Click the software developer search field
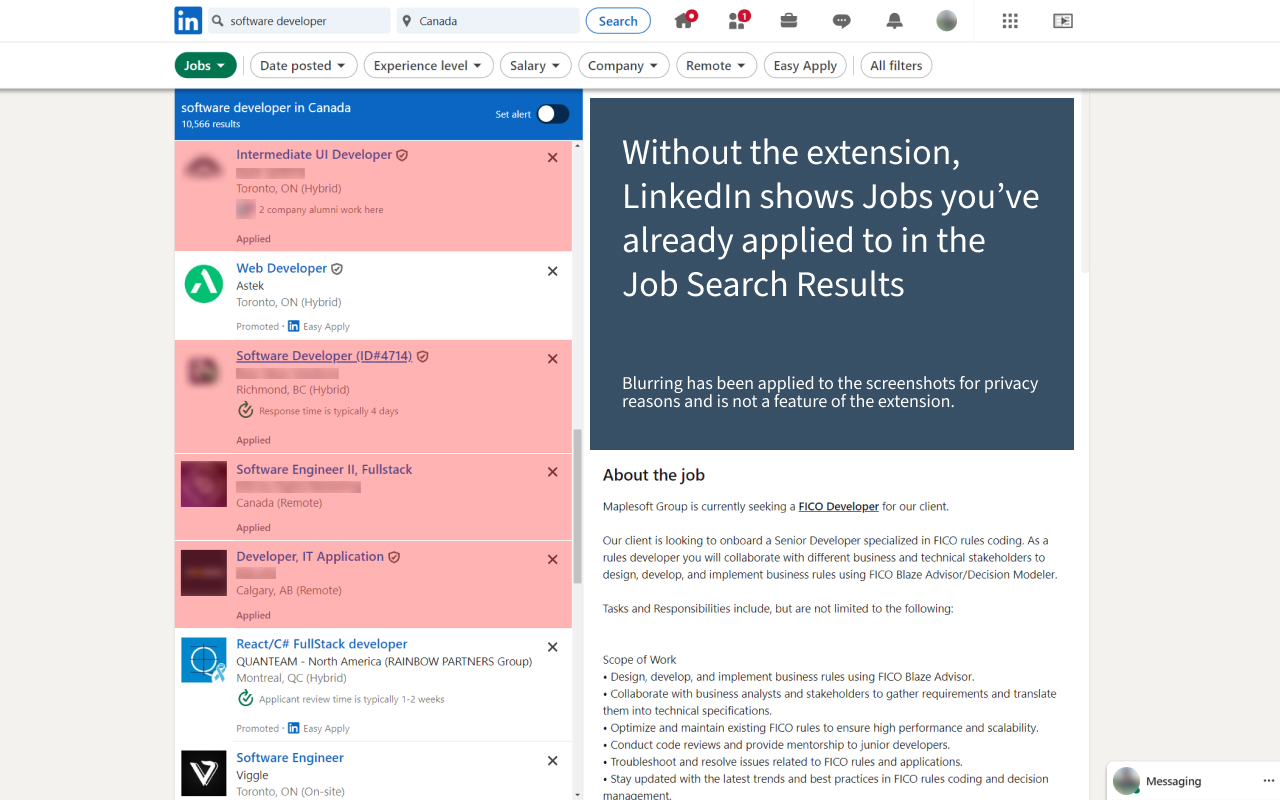This screenshot has width=1280, height=800. [x=298, y=21]
